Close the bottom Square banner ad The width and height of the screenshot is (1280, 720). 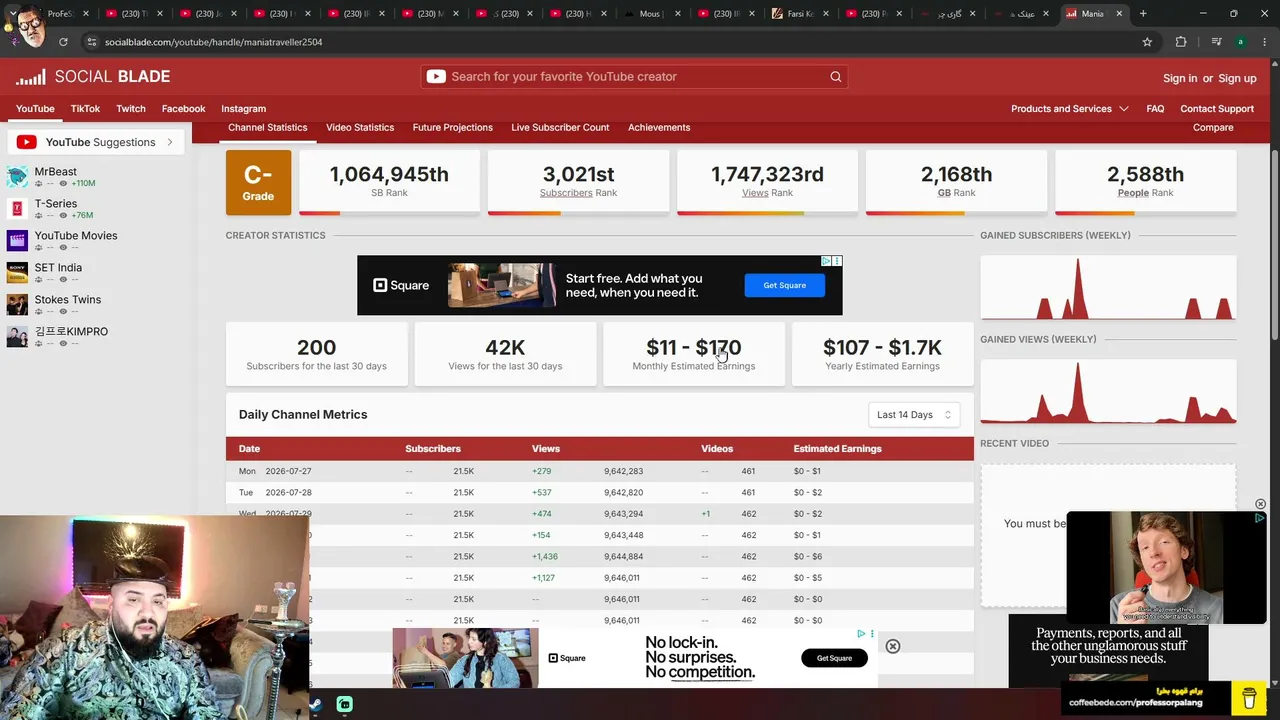point(893,646)
